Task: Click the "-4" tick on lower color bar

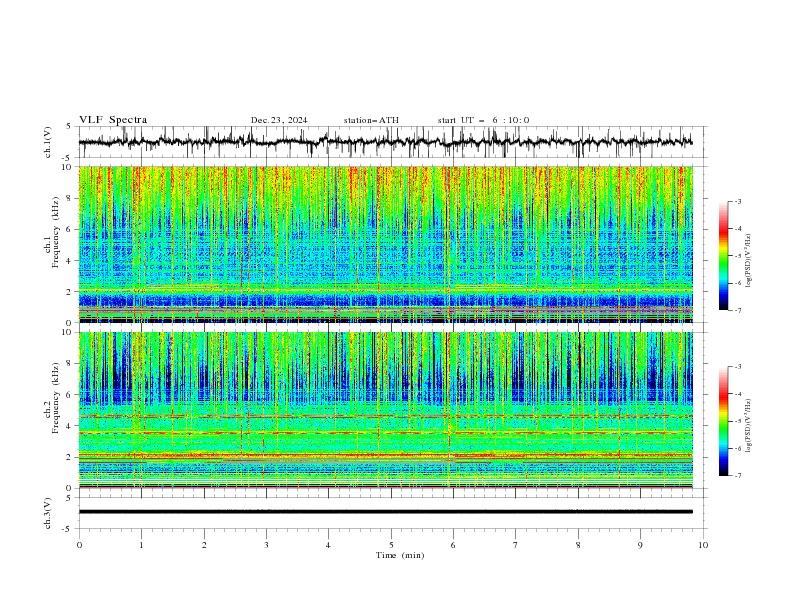Action: 737,394
